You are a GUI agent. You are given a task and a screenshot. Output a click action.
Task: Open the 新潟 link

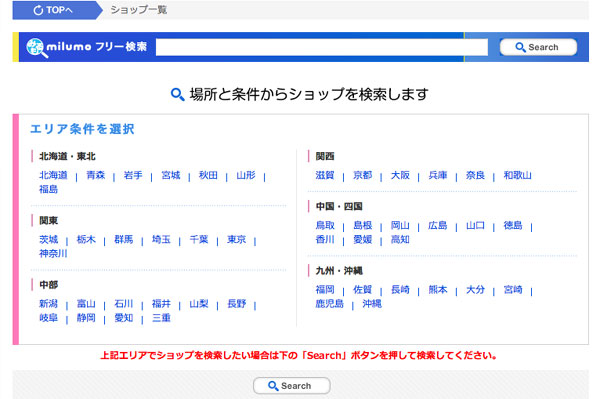49,304
